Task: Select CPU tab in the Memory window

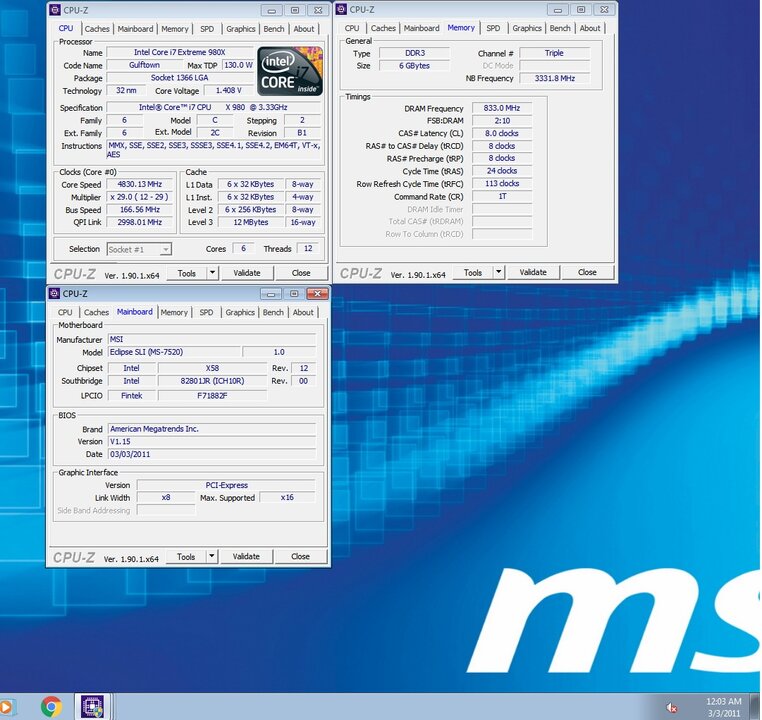Action: click(x=352, y=28)
